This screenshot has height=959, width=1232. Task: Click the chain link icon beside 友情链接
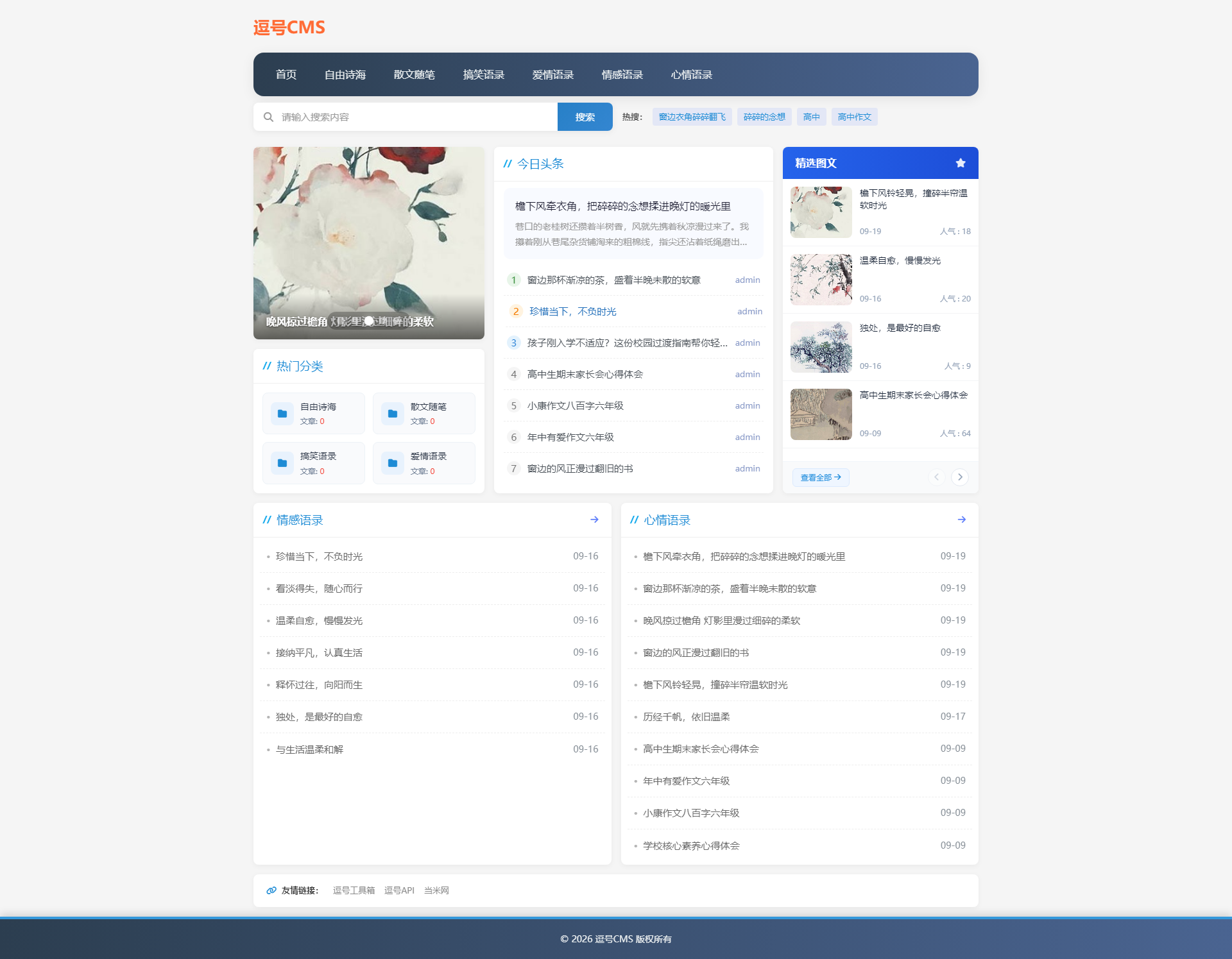pyautogui.click(x=271, y=890)
